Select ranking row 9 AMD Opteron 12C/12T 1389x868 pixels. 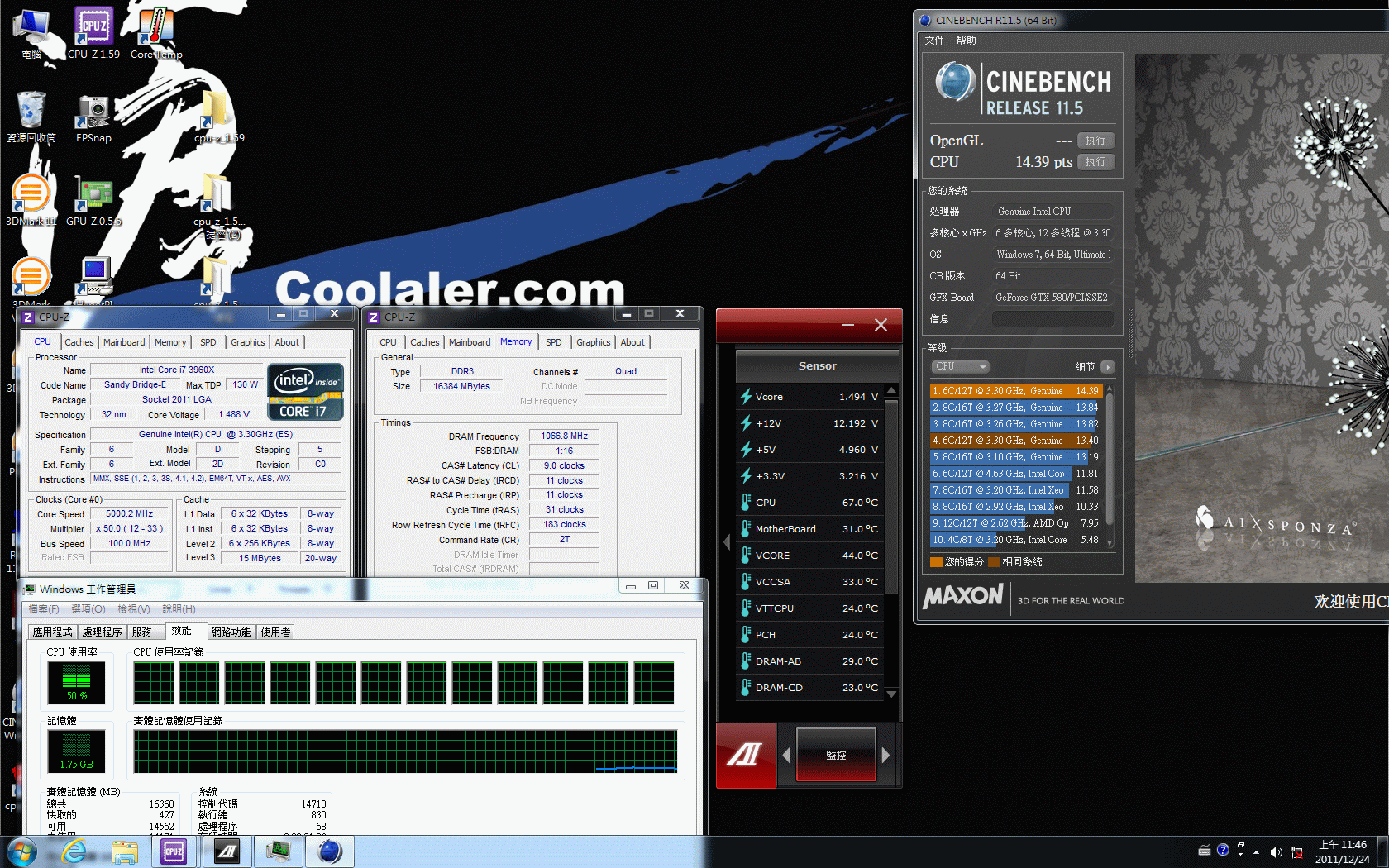[1016, 523]
